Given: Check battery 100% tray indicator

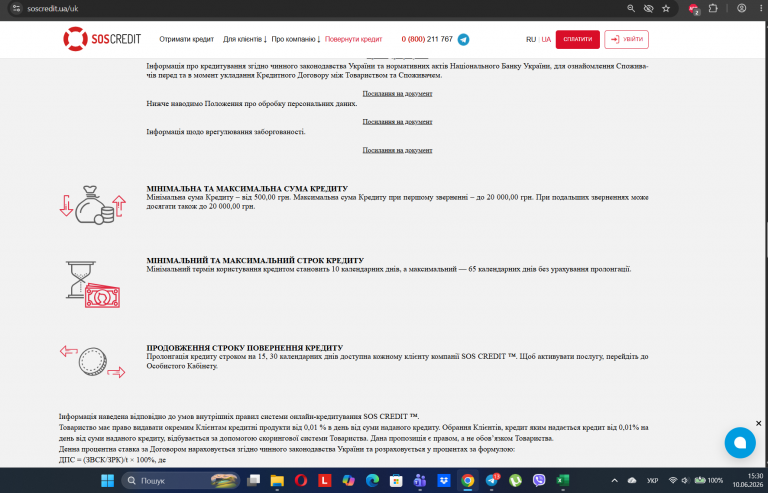Looking at the screenshot, I should tap(709, 480).
